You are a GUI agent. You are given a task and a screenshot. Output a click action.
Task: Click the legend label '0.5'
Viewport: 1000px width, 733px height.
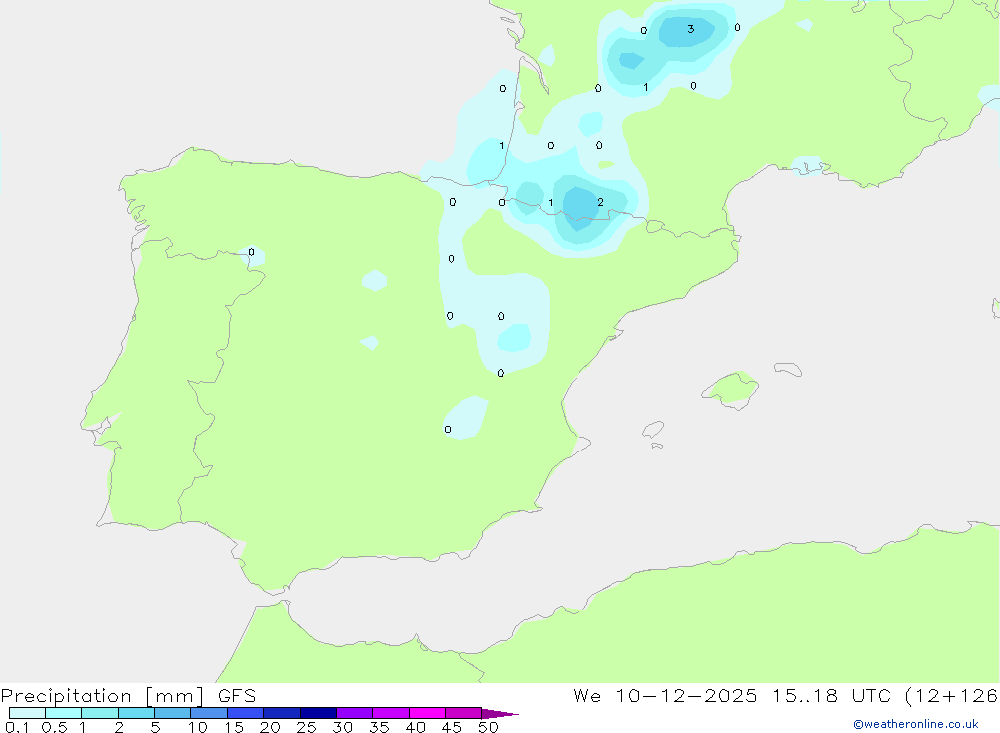click(x=54, y=727)
